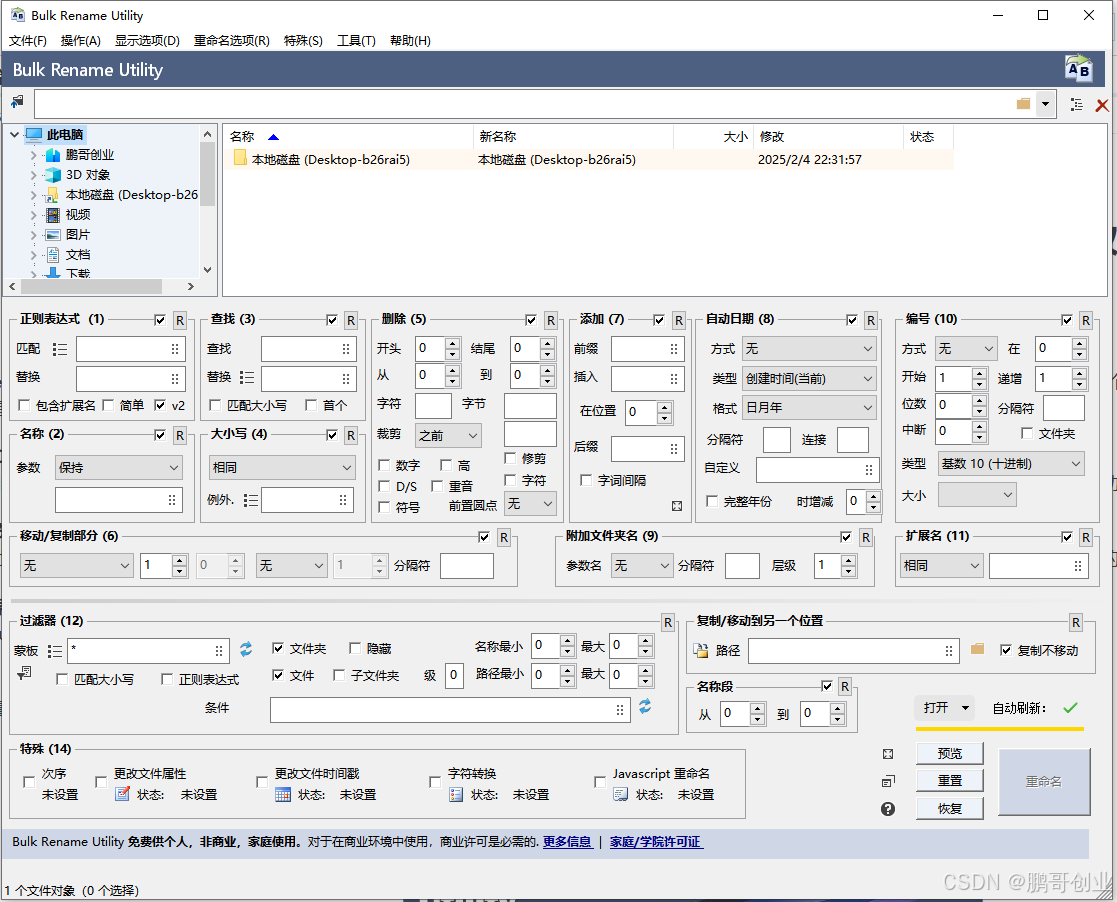Open the 打开 dropdown button

coord(945,707)
